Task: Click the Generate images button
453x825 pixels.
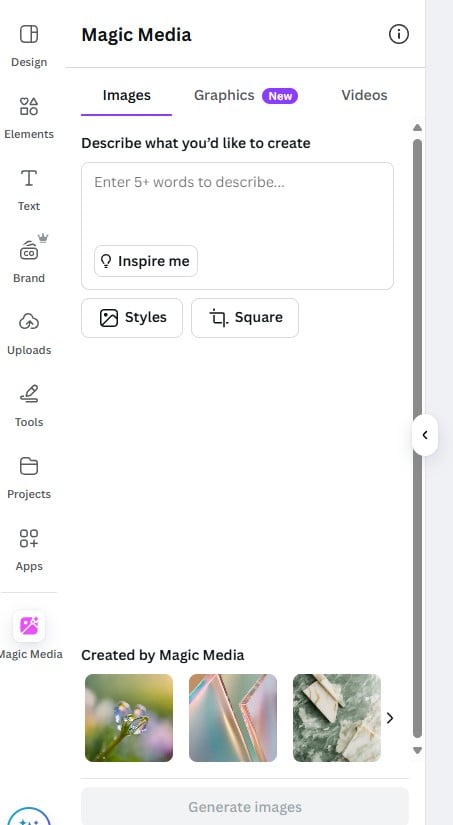Action: (x=245, y=806)
